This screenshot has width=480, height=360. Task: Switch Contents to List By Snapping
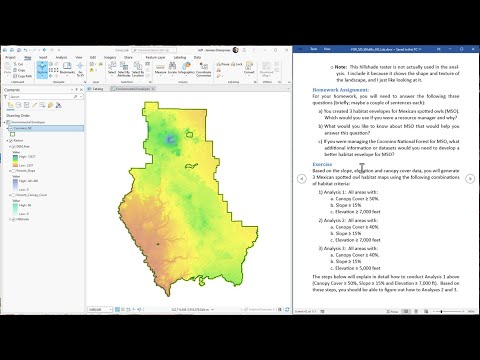pyautogui.click(x=42, y=105)
